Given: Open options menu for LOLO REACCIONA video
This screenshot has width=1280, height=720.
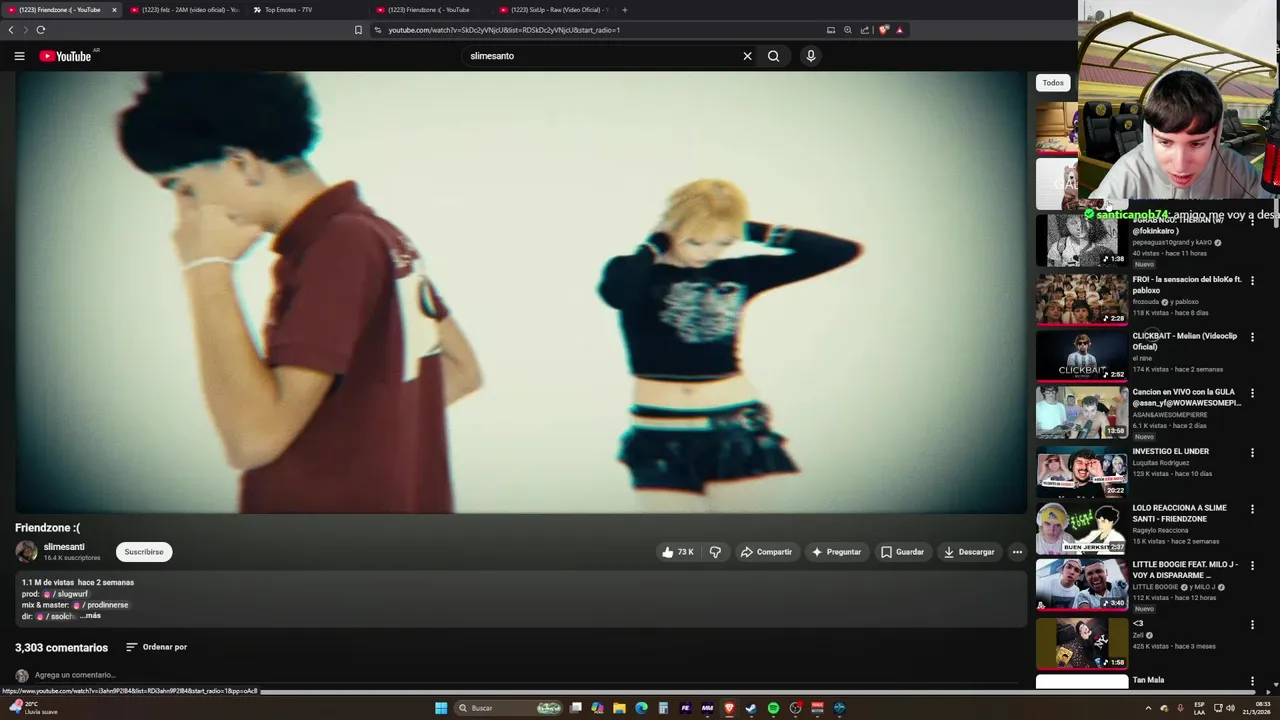Looking at the screenshot, I should tap(1252, 509).
